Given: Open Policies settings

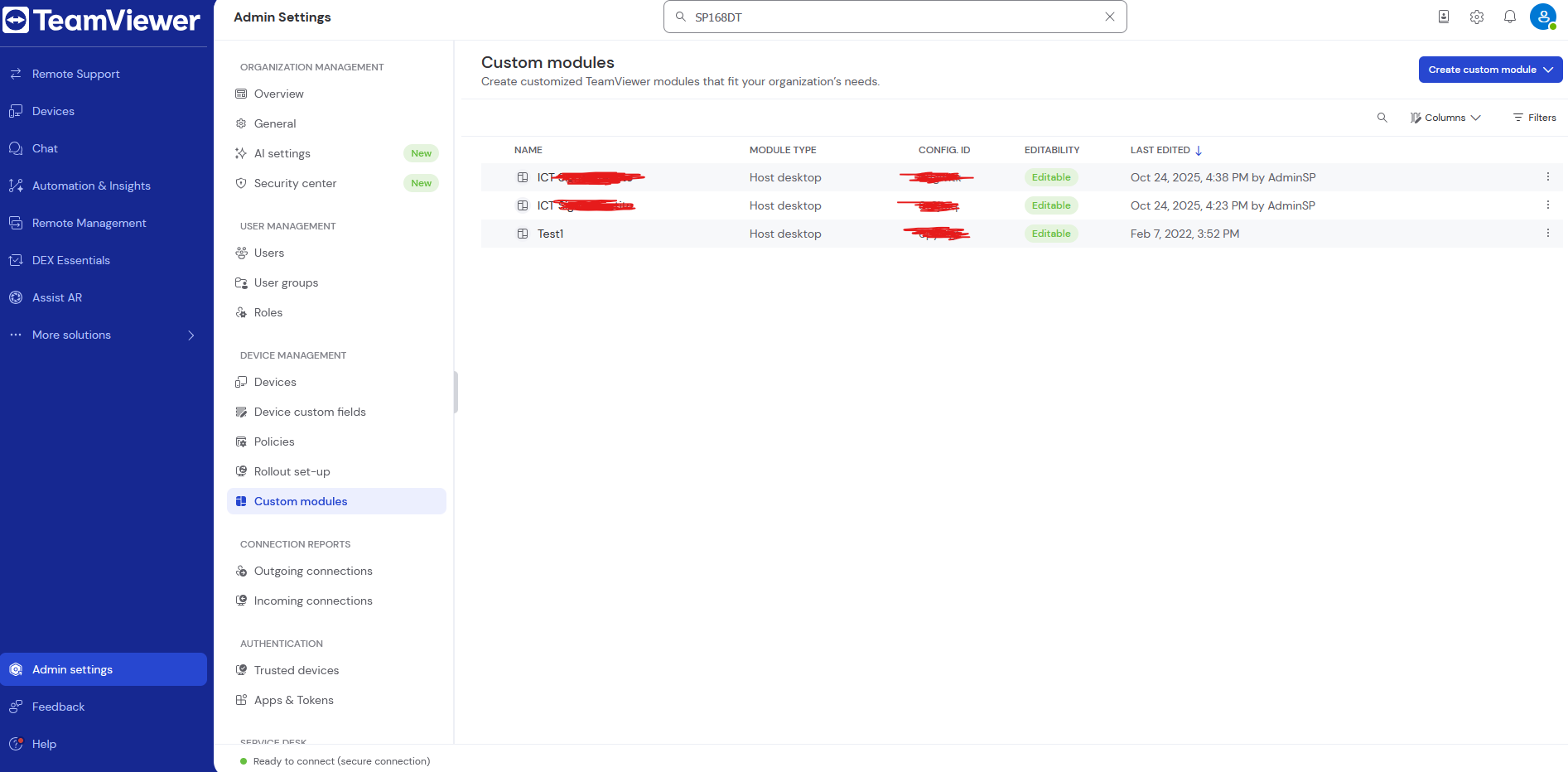Looking at the screenshot, I should click(274, 441).
